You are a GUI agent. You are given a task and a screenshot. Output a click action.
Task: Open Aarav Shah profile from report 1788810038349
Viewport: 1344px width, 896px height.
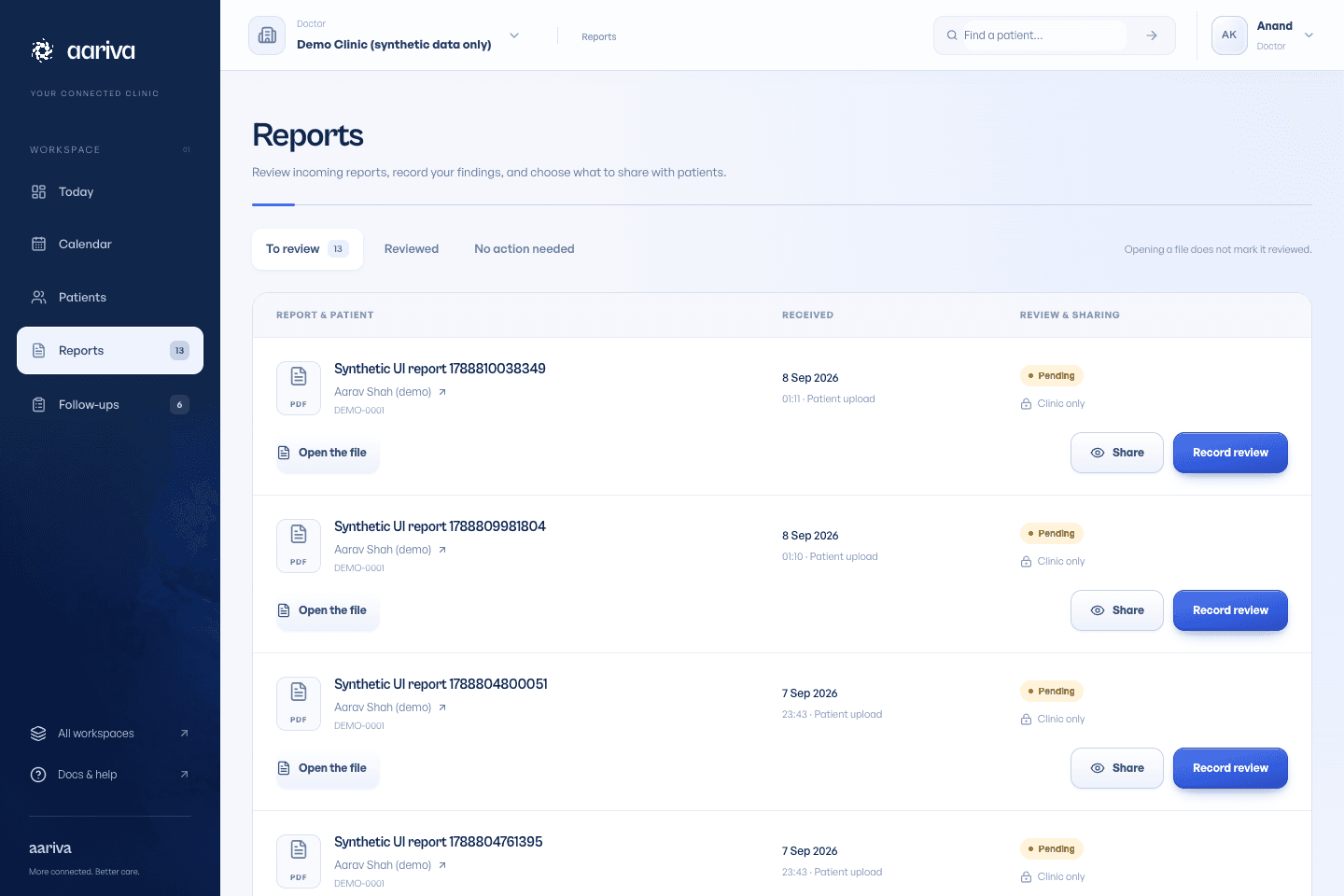pyautogui.click(x=390, y=392)
